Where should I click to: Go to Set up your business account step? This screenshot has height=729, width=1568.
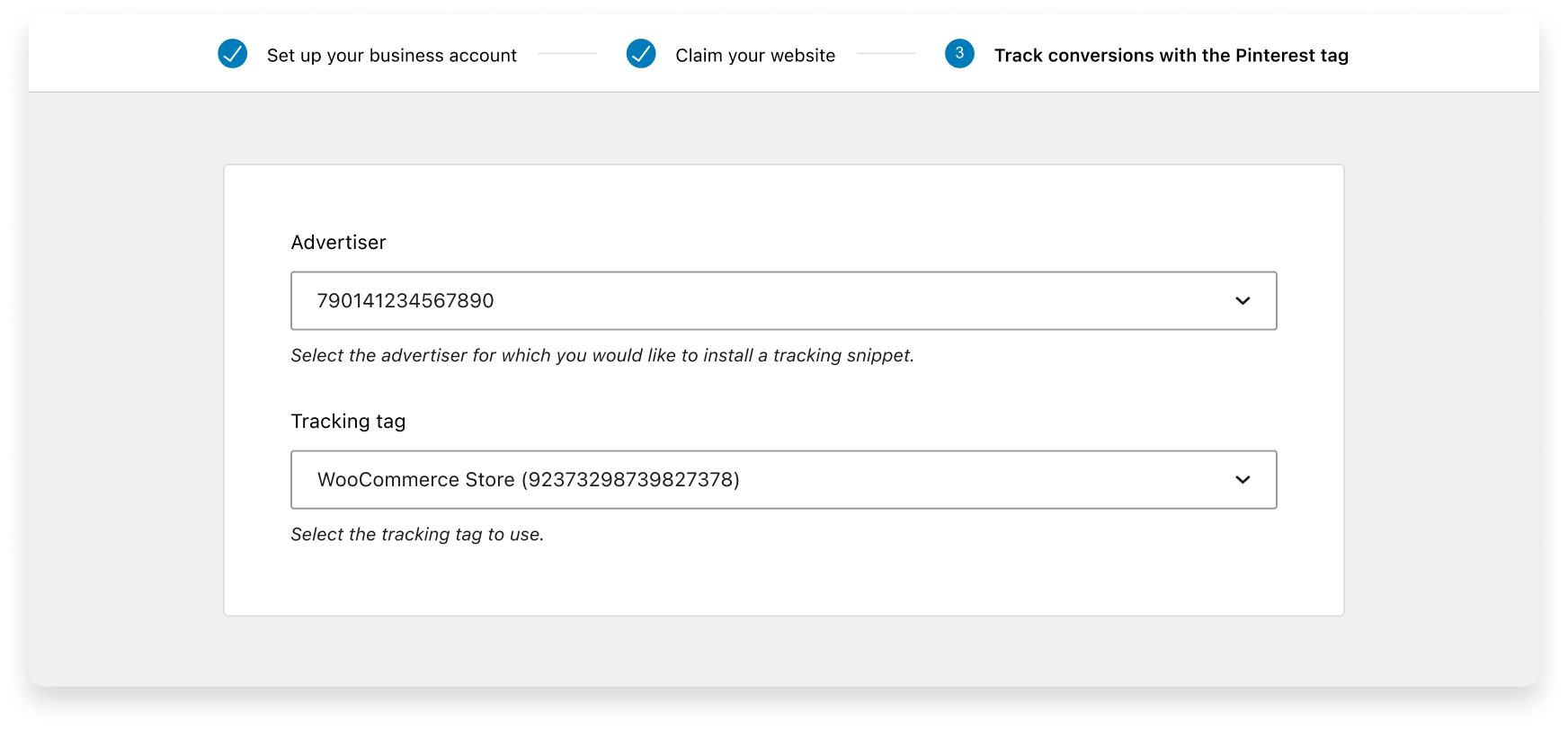(x=391, y=56)
